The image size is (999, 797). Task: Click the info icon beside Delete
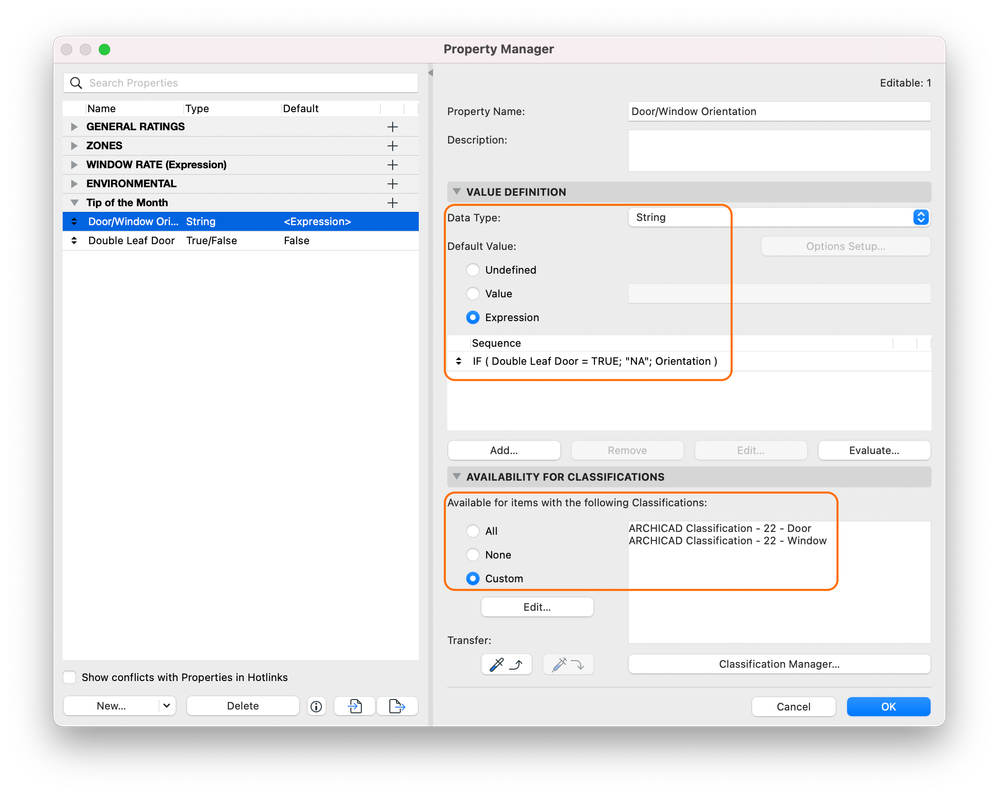coord(316,706)
